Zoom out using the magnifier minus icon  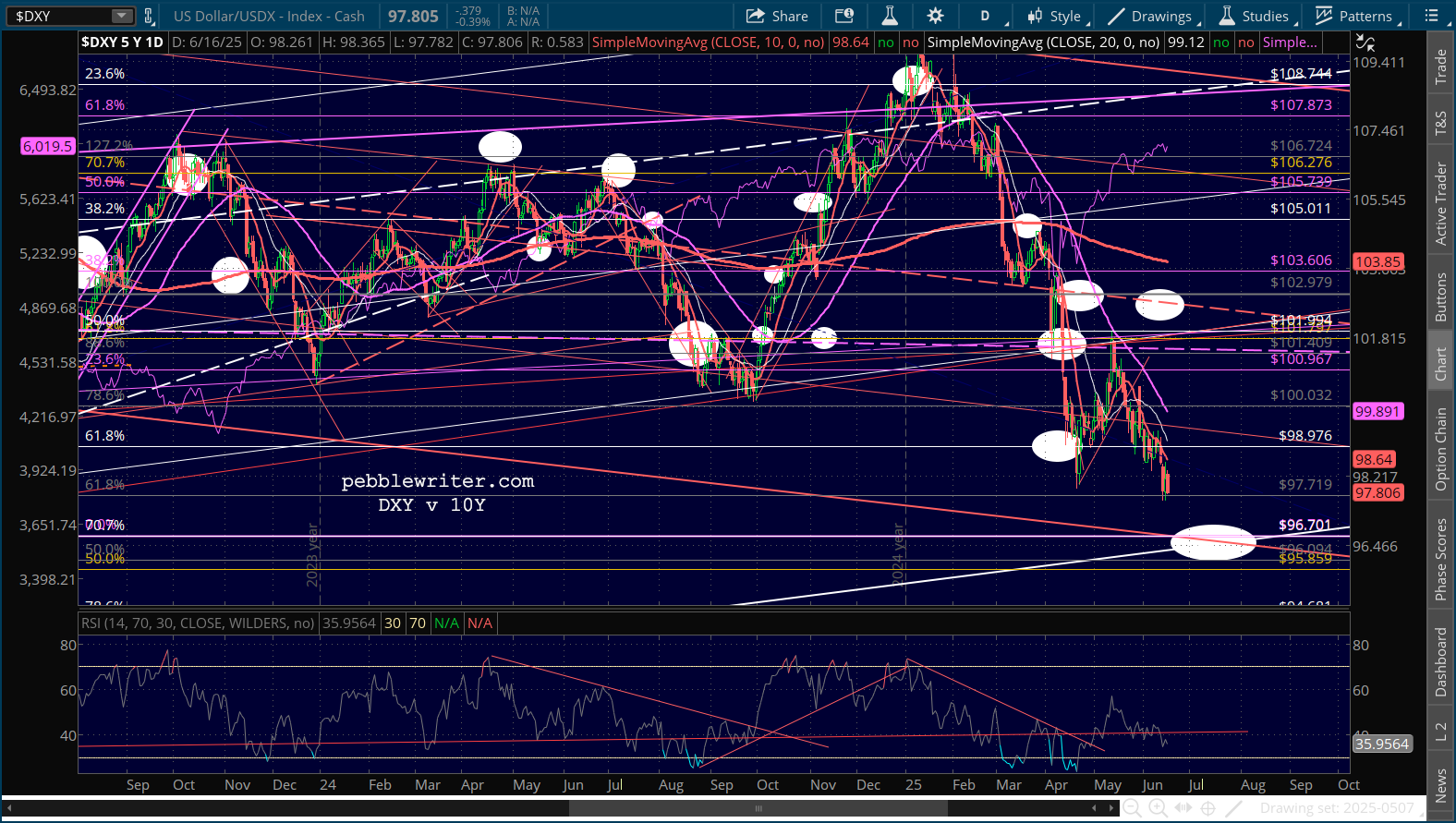click(x=1132, y=808)
